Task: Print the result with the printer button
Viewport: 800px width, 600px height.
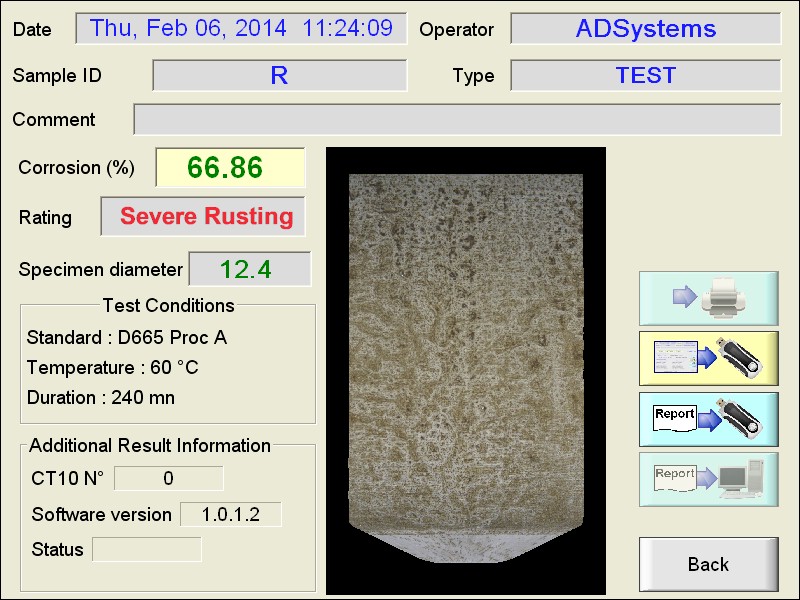Action: coord(709,298)
